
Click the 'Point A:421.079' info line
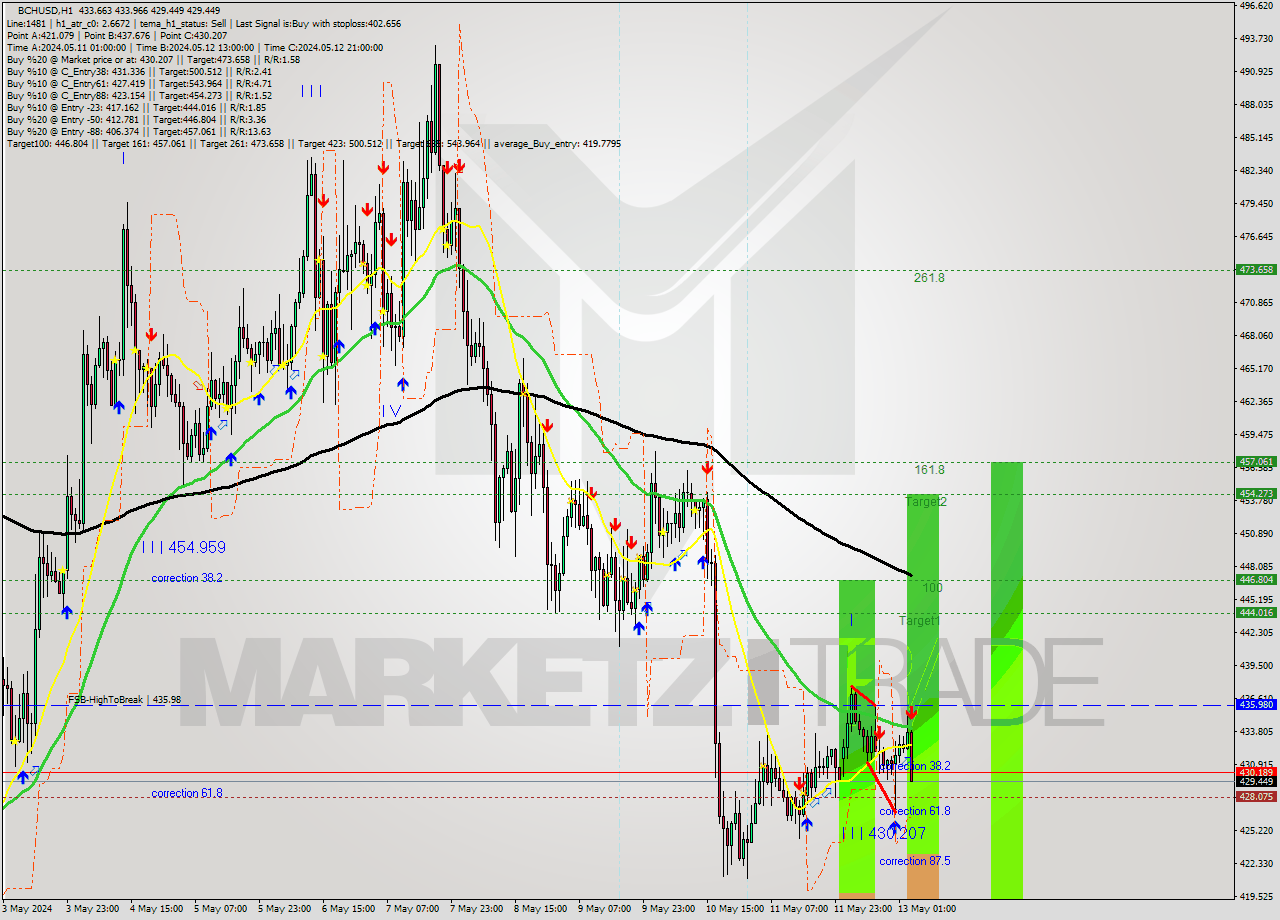click(40, 35)
